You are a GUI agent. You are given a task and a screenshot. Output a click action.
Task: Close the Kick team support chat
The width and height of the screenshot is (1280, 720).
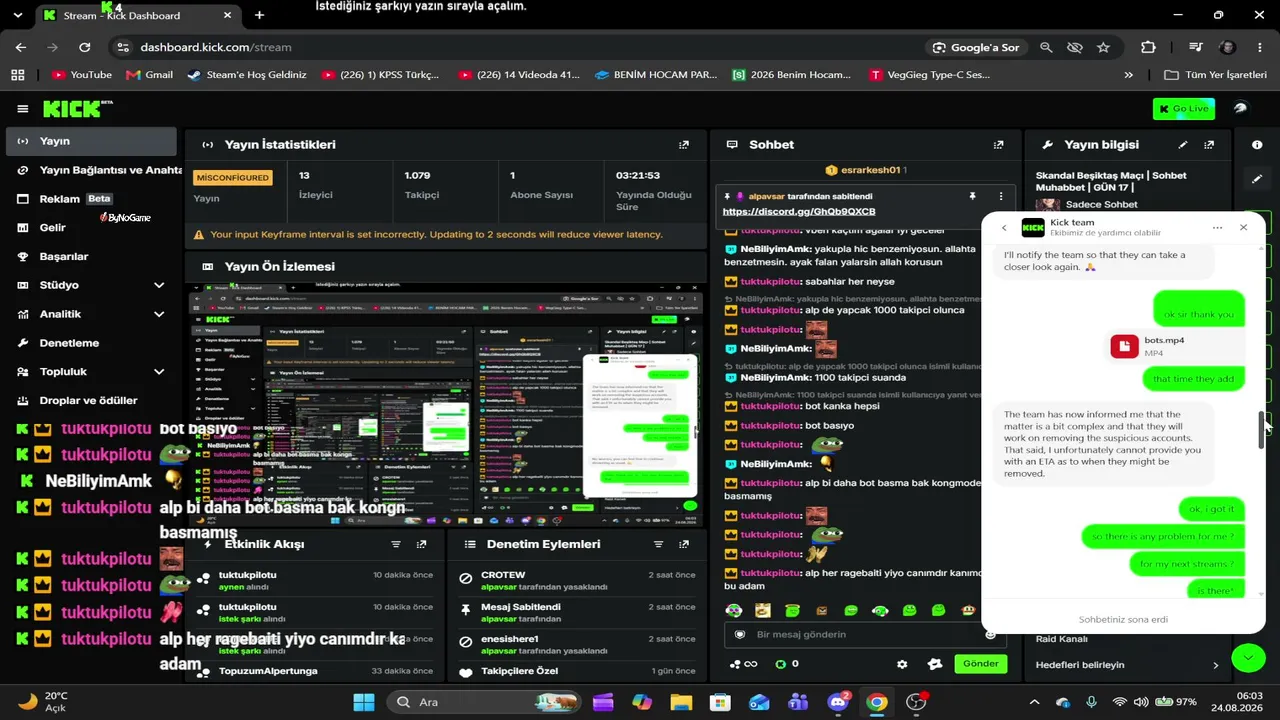(x=1243, y=228)
